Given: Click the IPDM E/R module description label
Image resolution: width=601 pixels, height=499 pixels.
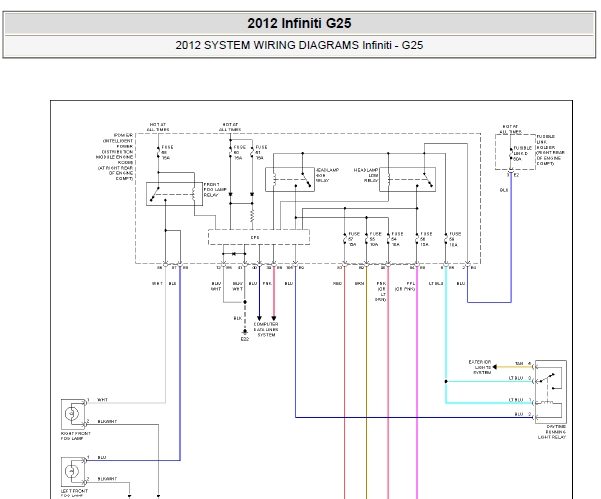Looking at the screenshot, I should click(x=115, y=157).
